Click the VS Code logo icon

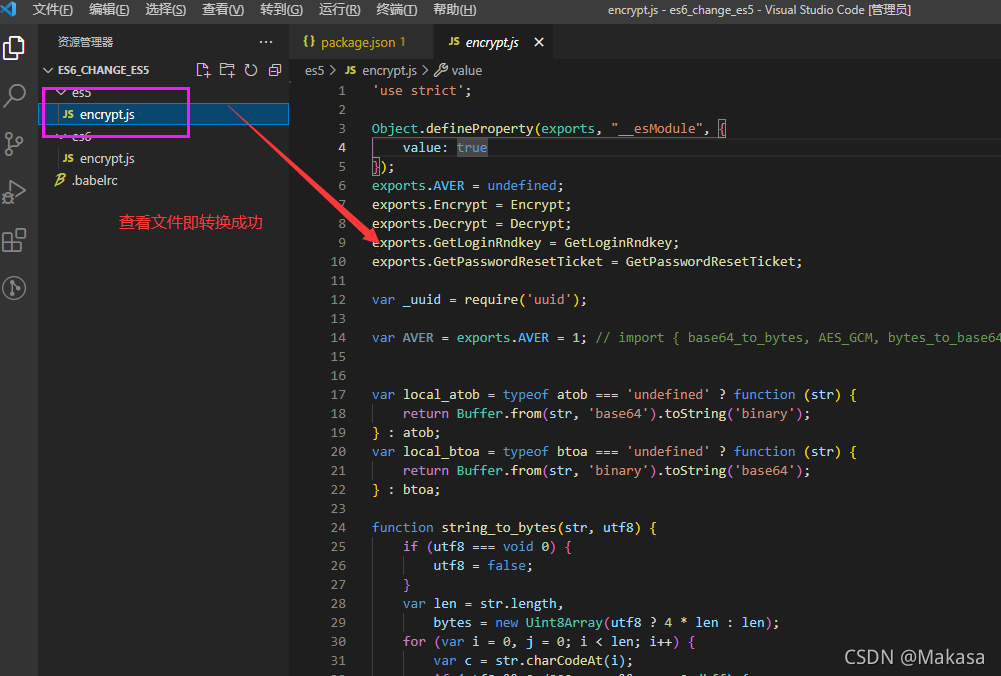pyautogui.click(x=9, y=9)
